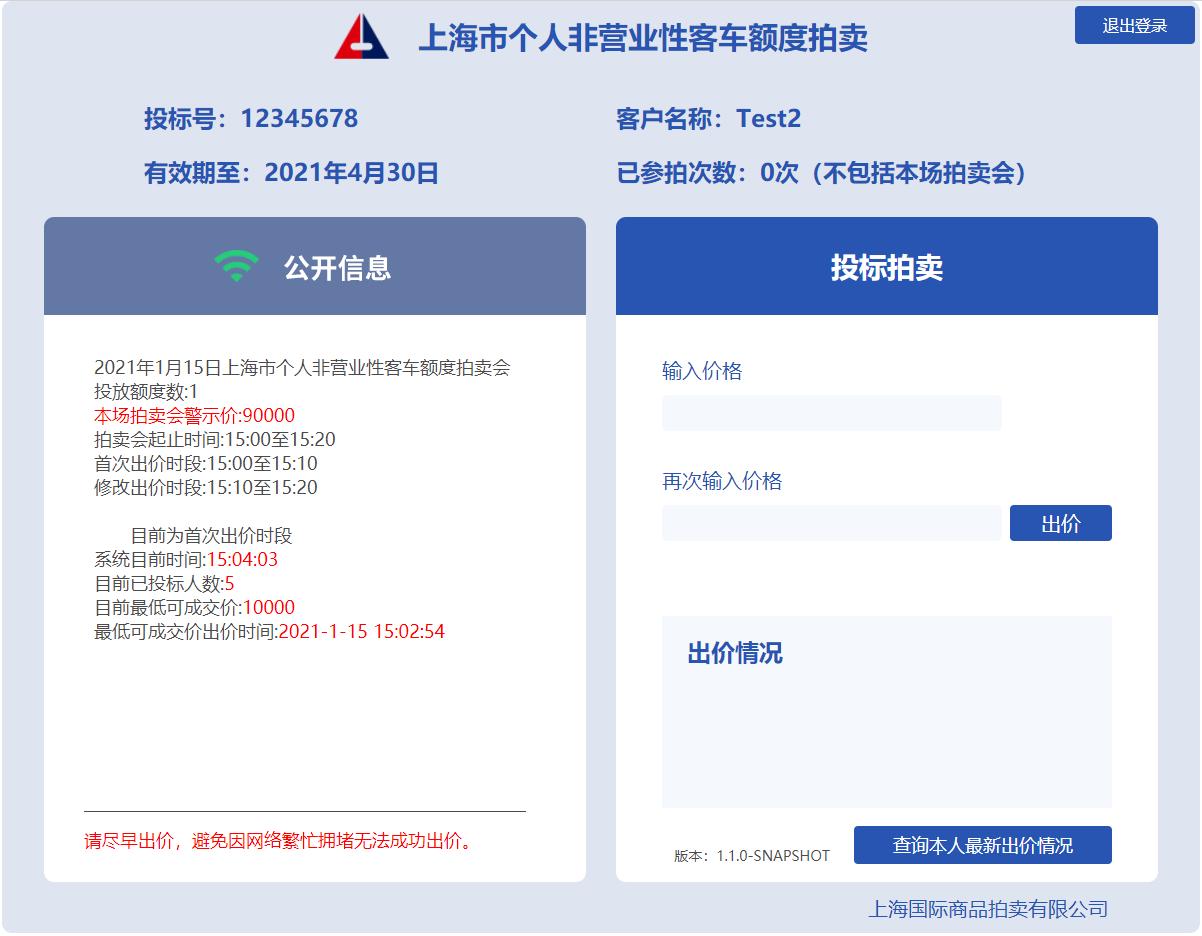Screen dimensions: 1202x936
Task: Click the auction title line 2021年1月15日
Action: pyautogui.click(x=302, y=368)
